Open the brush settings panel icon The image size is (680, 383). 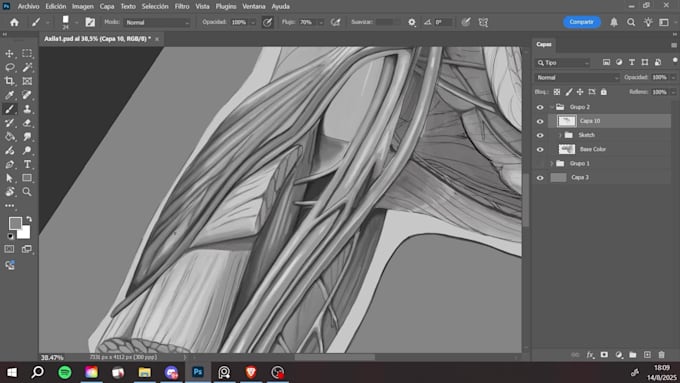click(x=90, y=22)
